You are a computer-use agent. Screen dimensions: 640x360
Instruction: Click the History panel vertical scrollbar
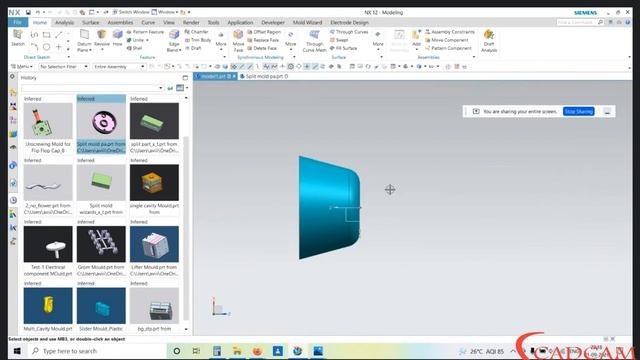coord(186,229)
